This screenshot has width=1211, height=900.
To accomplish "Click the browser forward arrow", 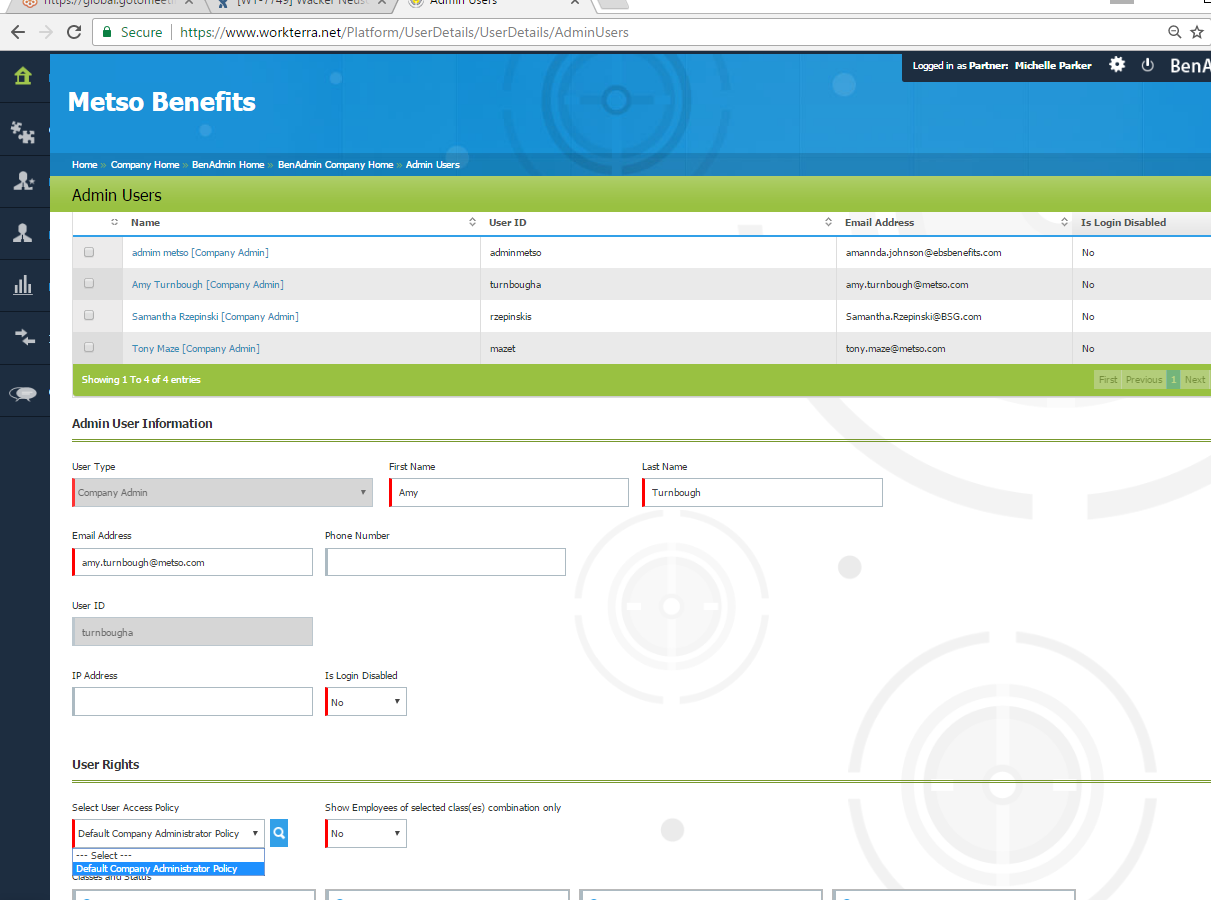I will point(45,32).
